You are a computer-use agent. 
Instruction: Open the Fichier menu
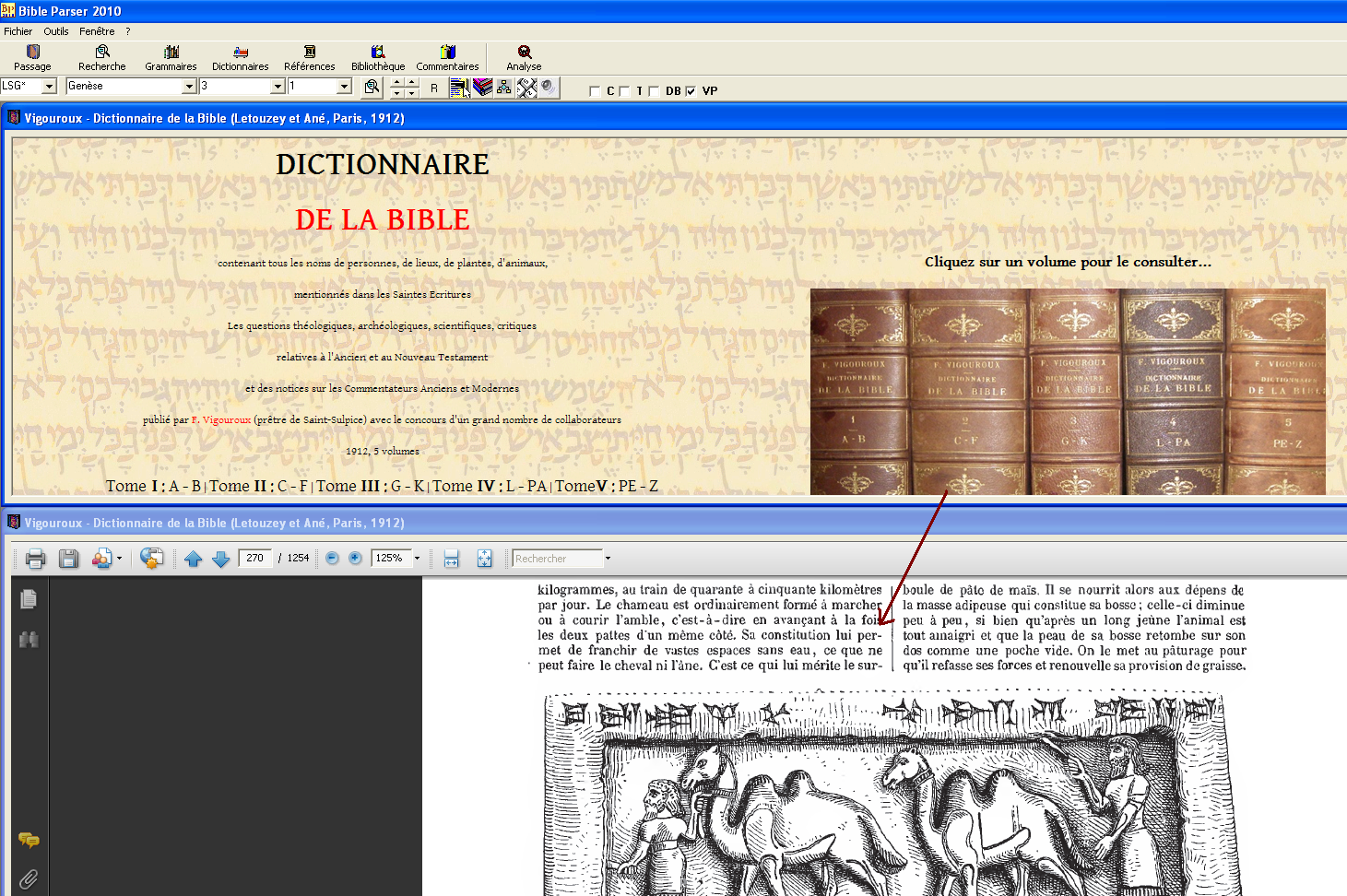click(18, 31)
